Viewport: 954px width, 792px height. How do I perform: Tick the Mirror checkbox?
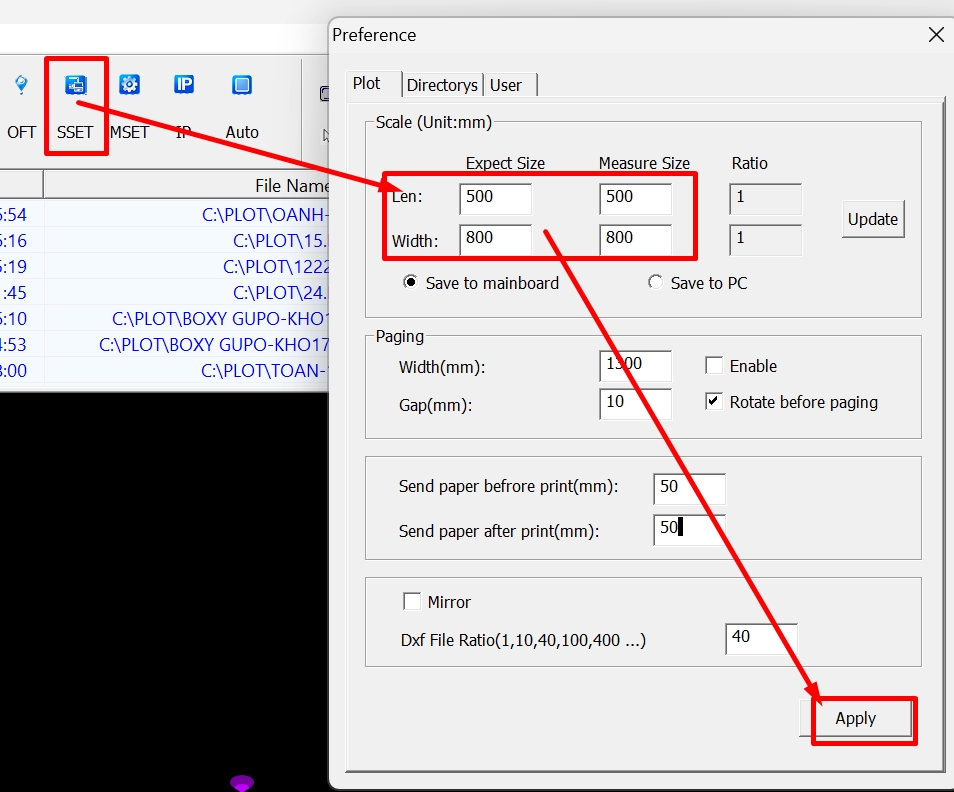tap(412, 602)
